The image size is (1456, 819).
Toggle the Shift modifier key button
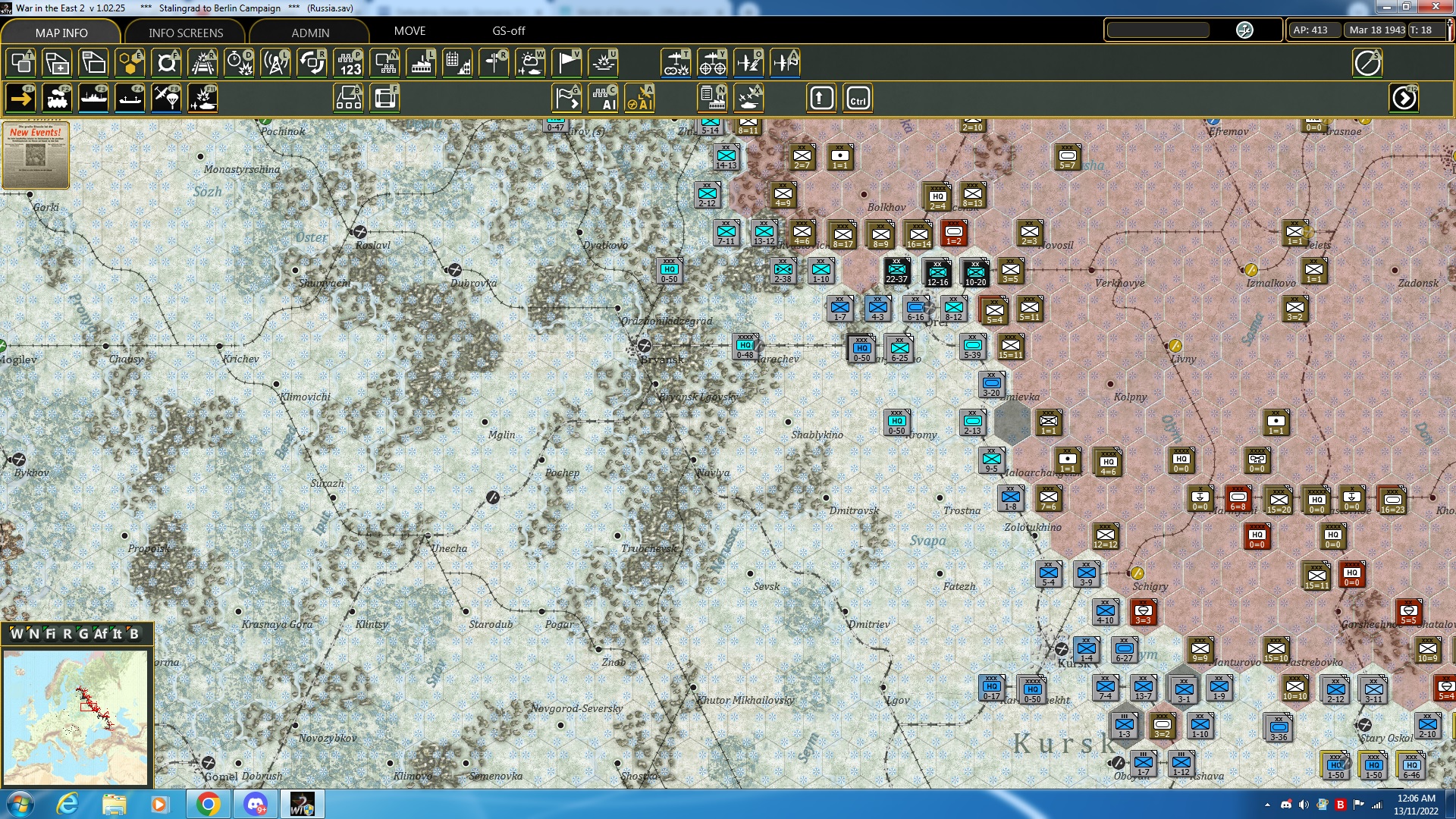point(821,98)
